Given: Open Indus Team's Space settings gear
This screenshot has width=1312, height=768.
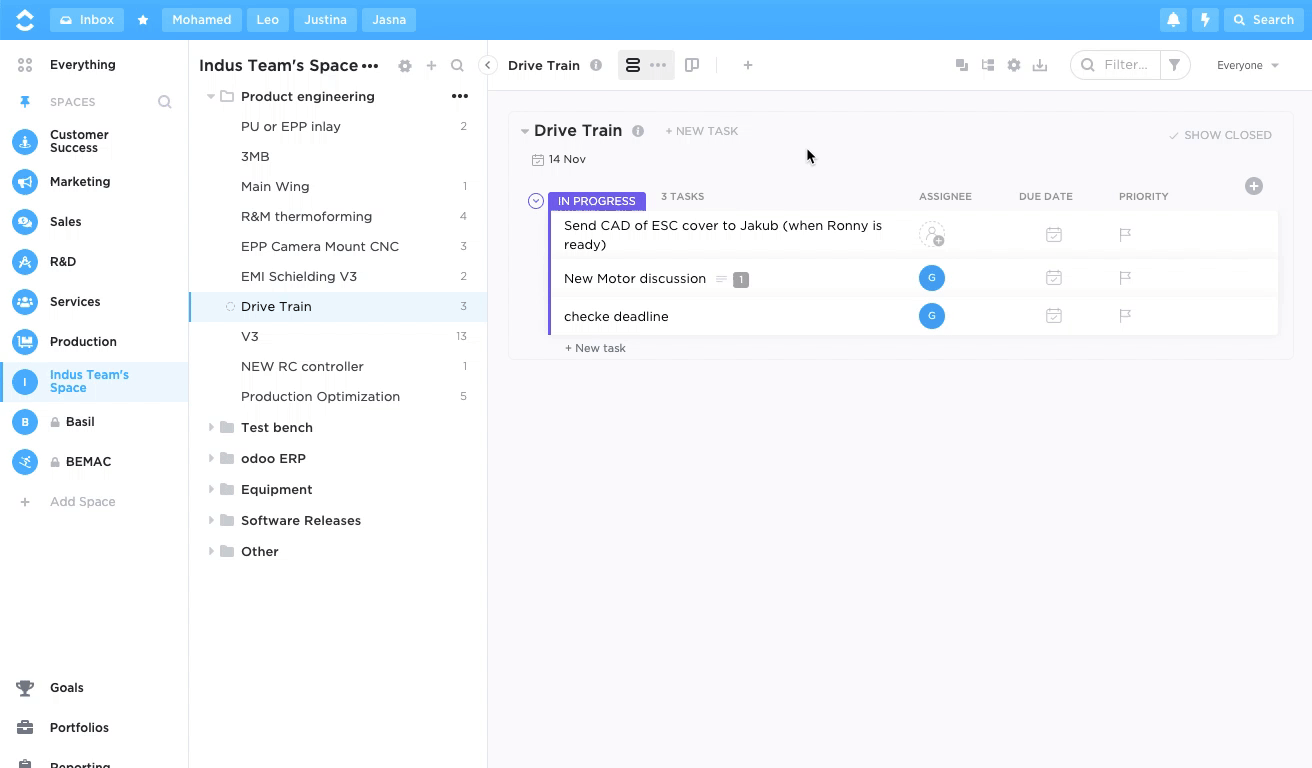Looking at the screenshot, I should click(x=404, y=66).
